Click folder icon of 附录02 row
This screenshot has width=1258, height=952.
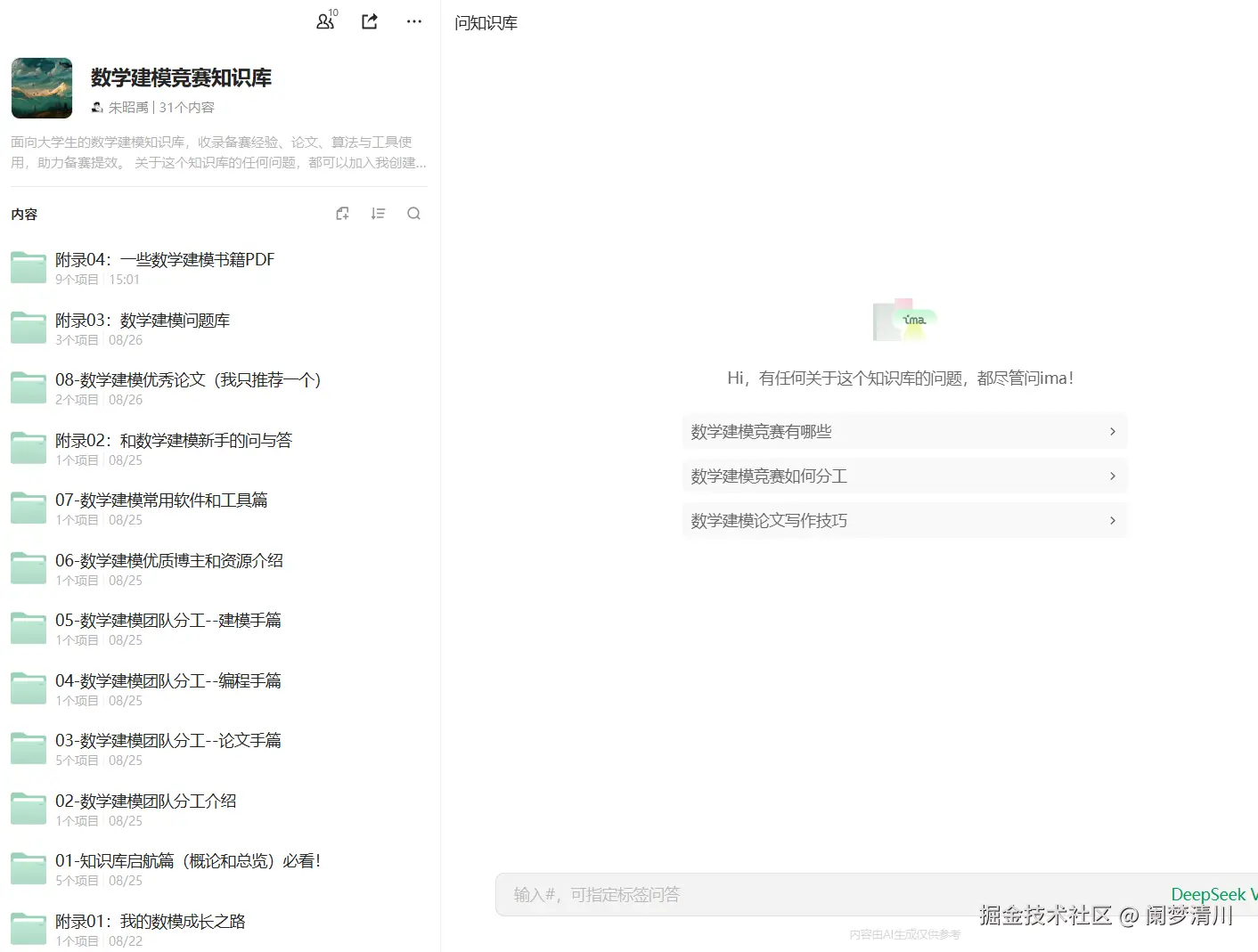coord(29,448)
